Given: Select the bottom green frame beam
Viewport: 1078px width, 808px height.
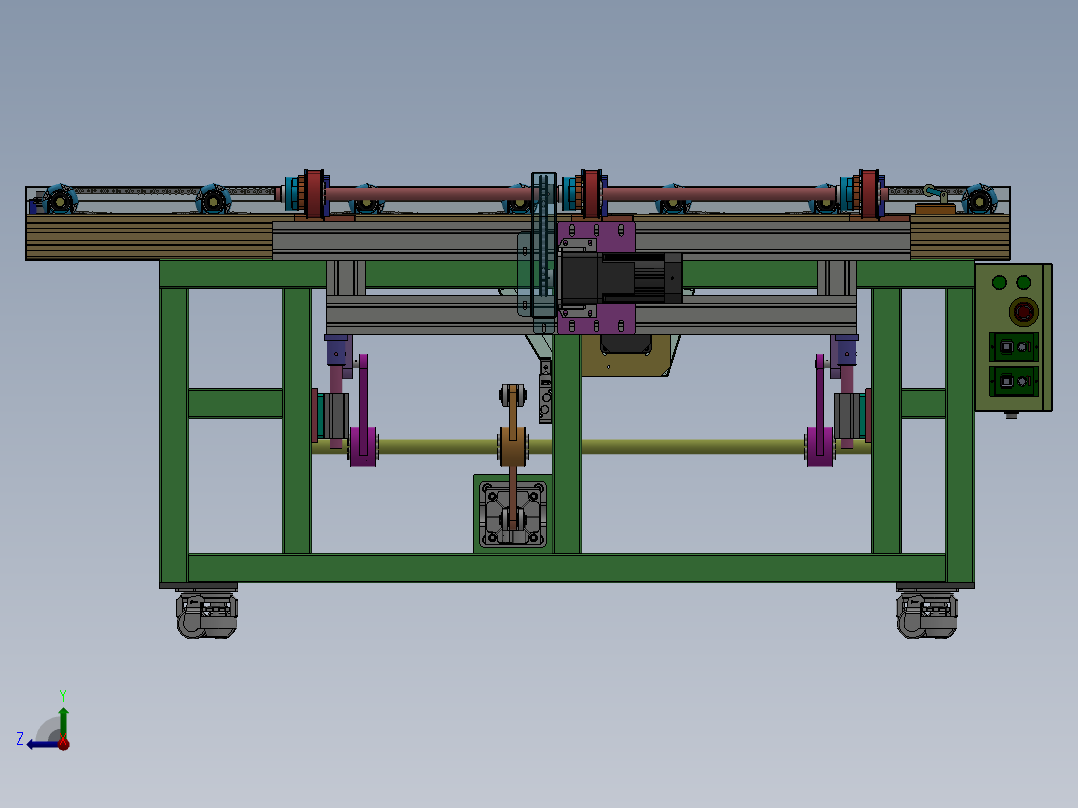Looking at the screenshot, I should click(x=566, y=568).
